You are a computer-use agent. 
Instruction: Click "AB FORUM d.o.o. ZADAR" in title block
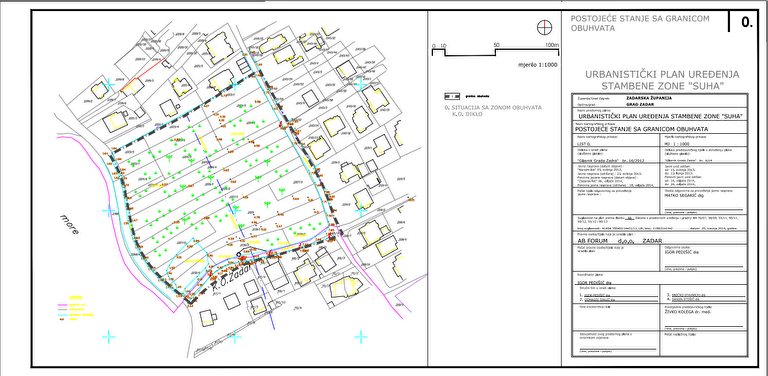coord(620,241)
